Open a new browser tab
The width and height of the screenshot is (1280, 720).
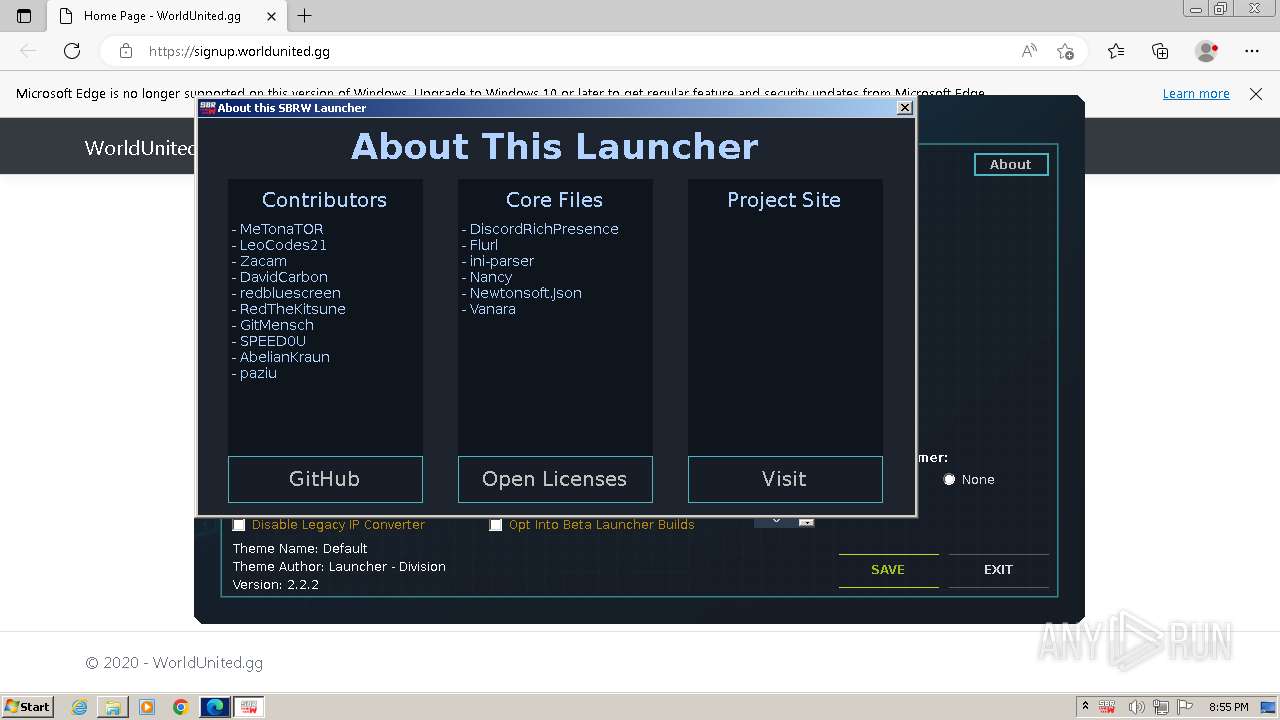[x=305, y=16]
